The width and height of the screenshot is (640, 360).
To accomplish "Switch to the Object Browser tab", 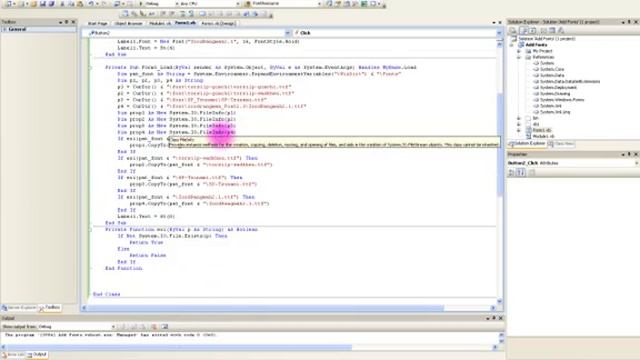I will (128, 23).
